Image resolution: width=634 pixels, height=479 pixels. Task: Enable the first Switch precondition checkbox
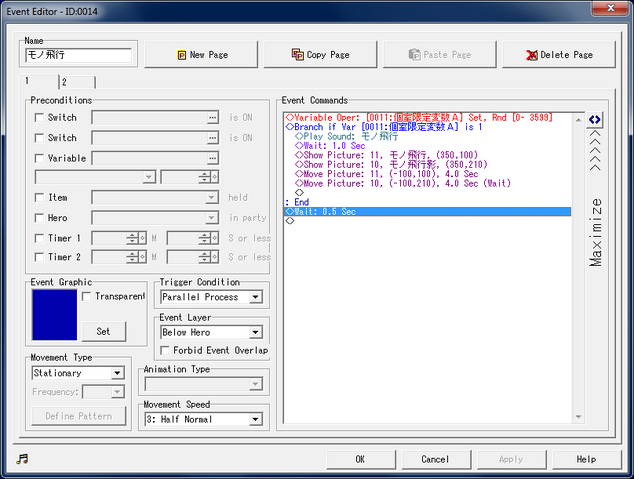[39, 118]
